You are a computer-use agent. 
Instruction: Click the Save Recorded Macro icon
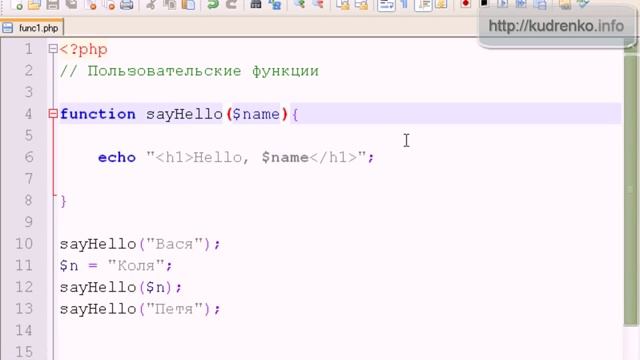pyautogui.click(x=540, y=4)
